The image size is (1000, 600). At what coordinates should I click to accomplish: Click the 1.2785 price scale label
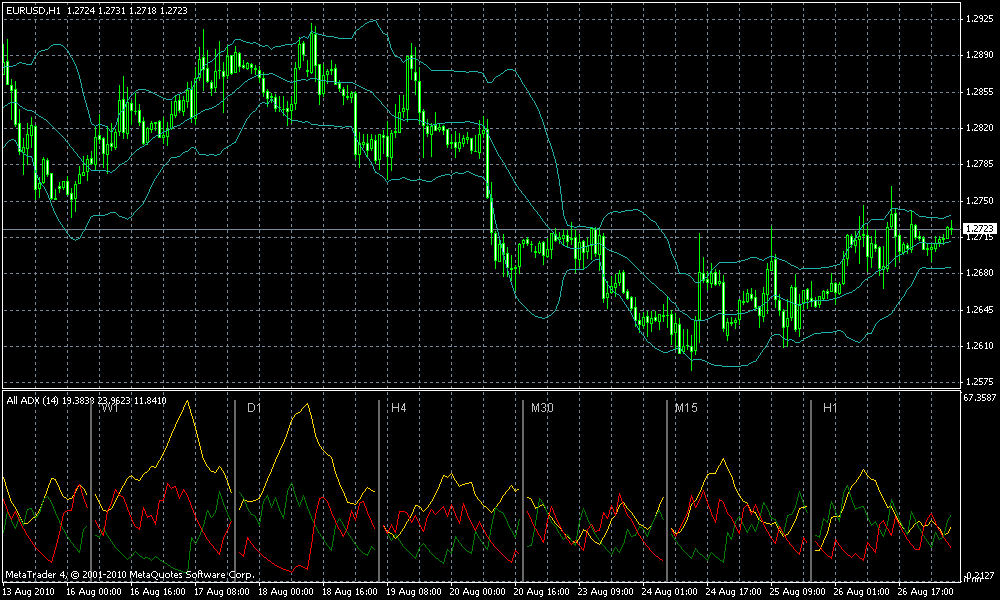[981, 165]
